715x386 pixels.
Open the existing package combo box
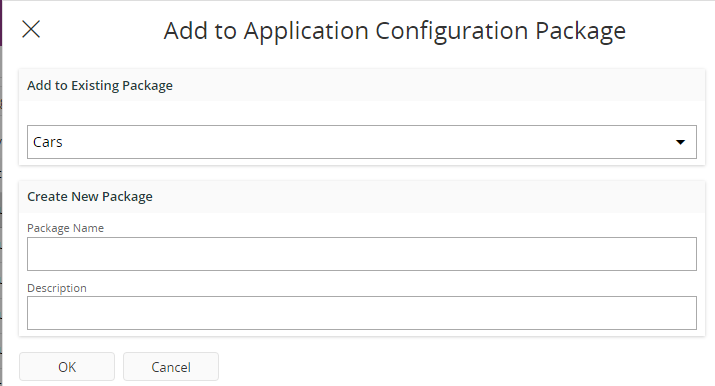pos(362,142)
